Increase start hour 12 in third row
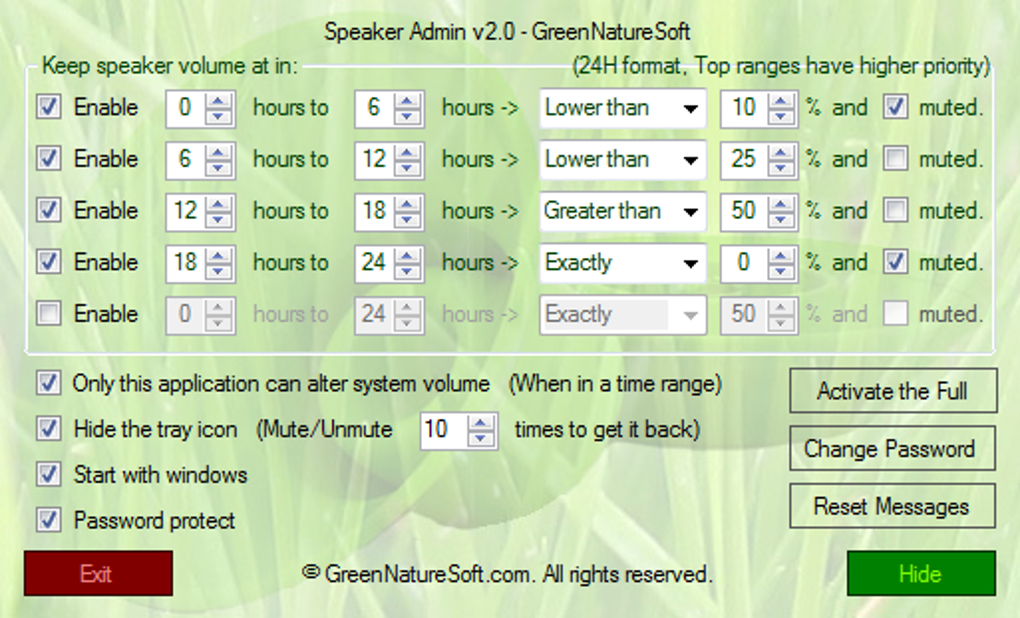Viewport: 1020px width, 618px height. coord(219,203)
